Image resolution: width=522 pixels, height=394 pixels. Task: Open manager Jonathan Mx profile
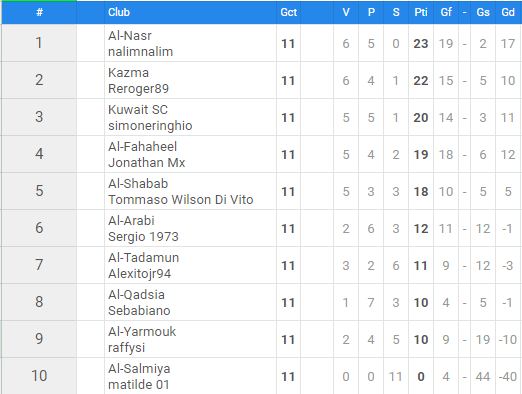pos(147,163)
